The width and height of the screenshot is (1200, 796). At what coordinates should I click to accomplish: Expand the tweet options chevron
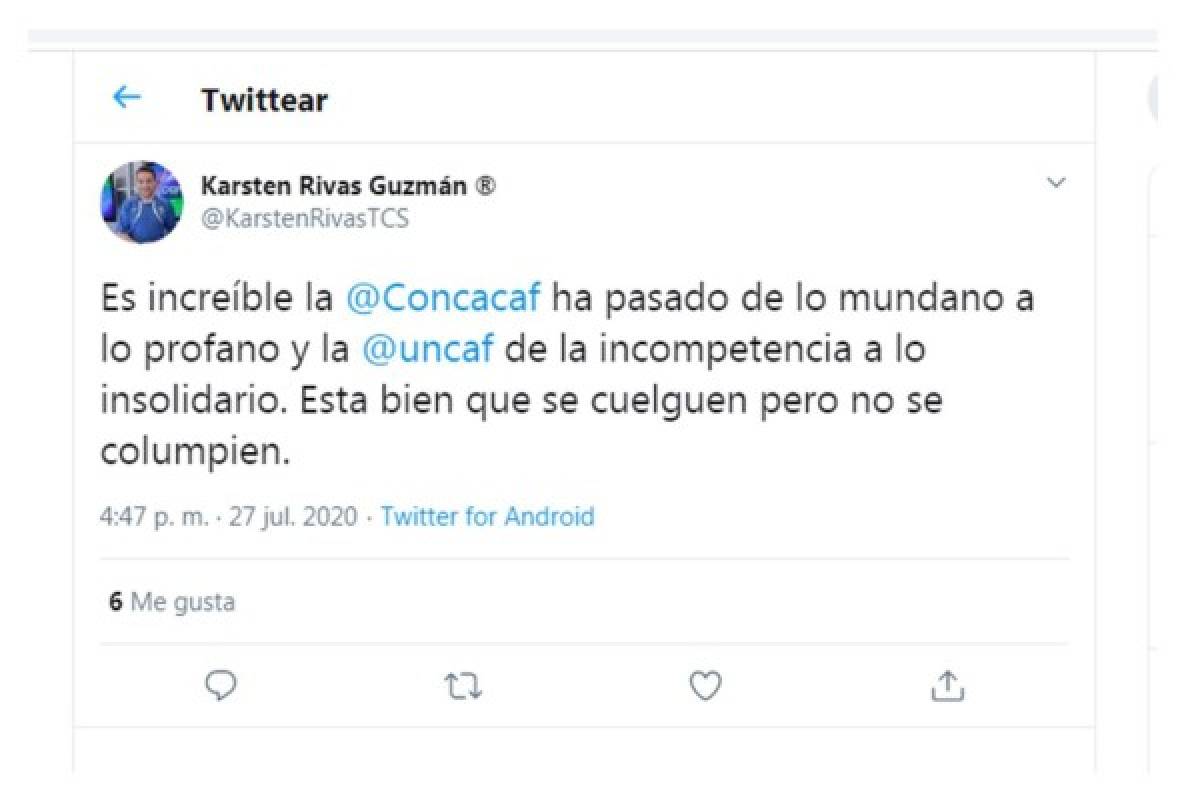click(1055, 183)
